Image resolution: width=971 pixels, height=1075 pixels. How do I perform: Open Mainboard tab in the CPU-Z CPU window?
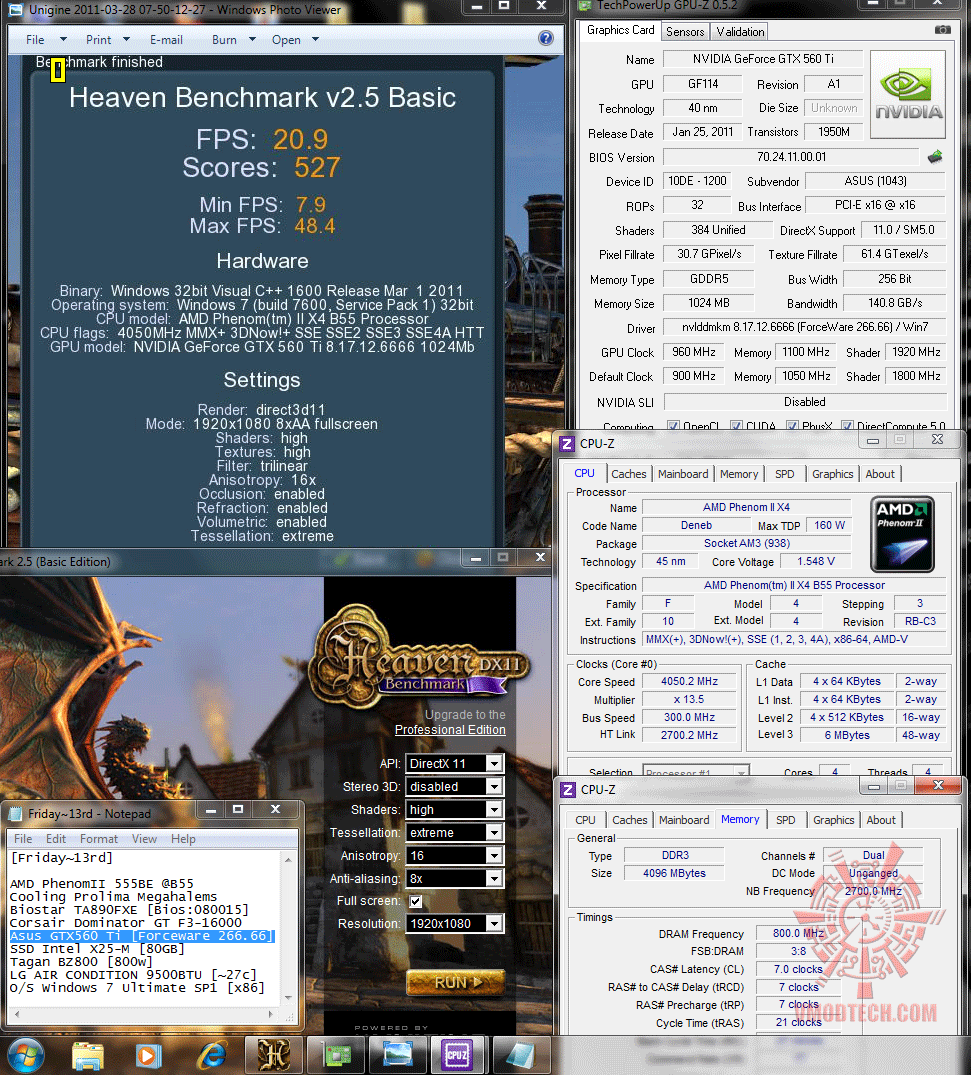683,474
